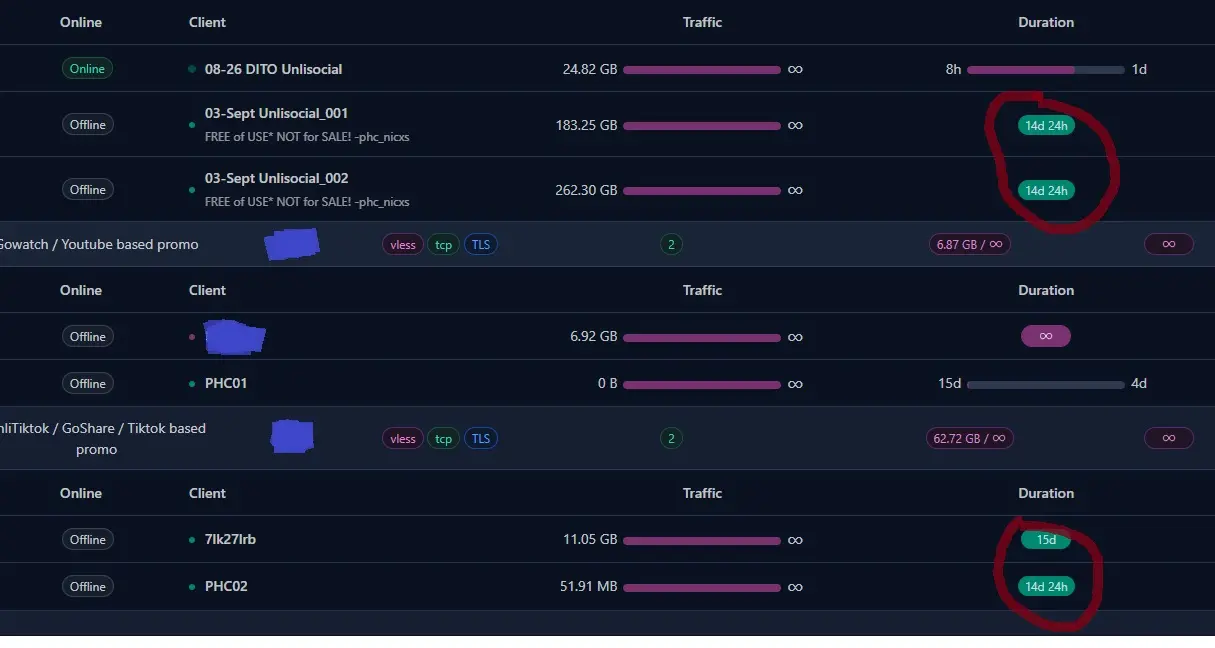Click the 14d 24h duration badge for Unlisocial_002
1215x648 pixels.
point(1046,190)
